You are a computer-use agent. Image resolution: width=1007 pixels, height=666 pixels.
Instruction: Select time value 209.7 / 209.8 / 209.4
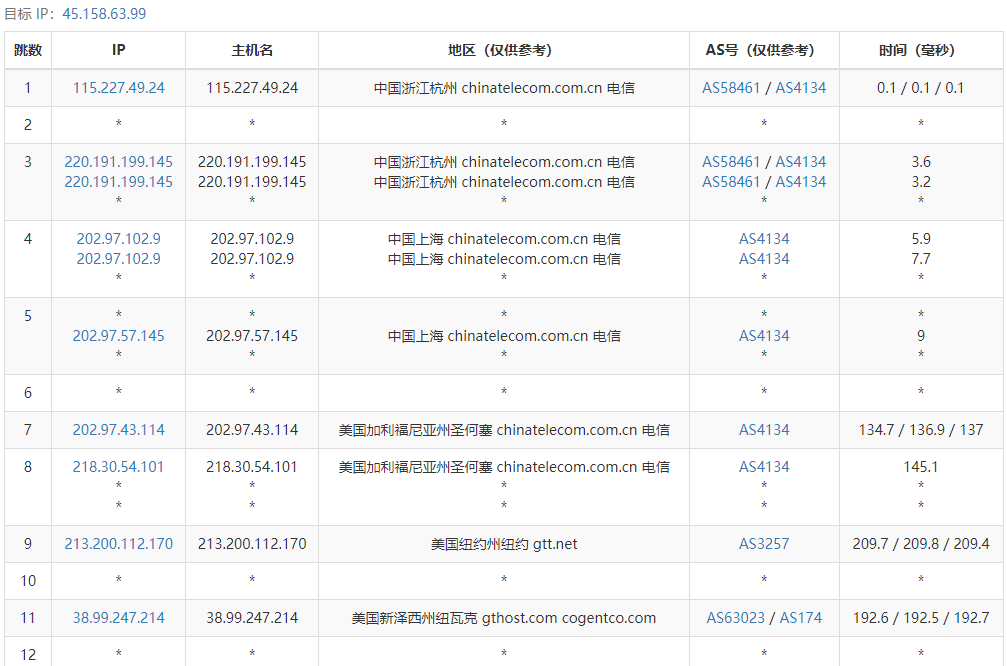point(921,544)
